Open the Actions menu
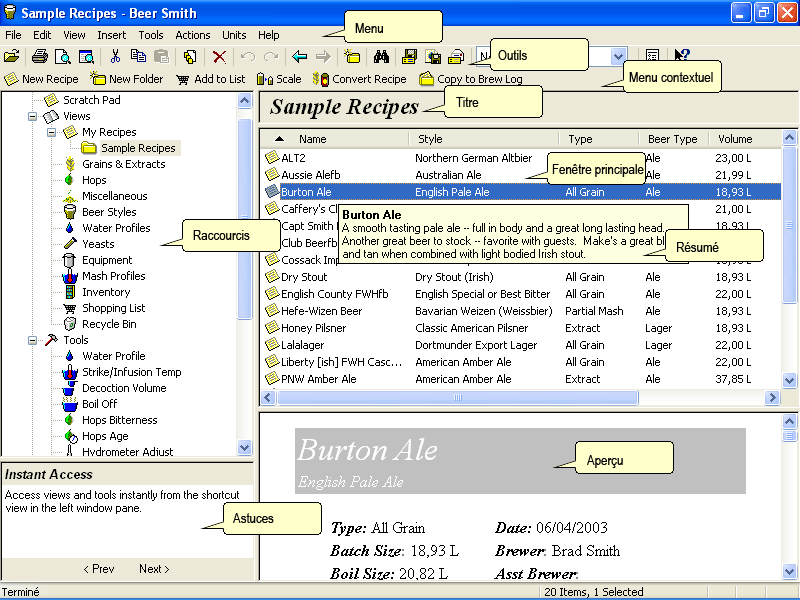The width and height of the screenshot is (800, 600). 193,35
